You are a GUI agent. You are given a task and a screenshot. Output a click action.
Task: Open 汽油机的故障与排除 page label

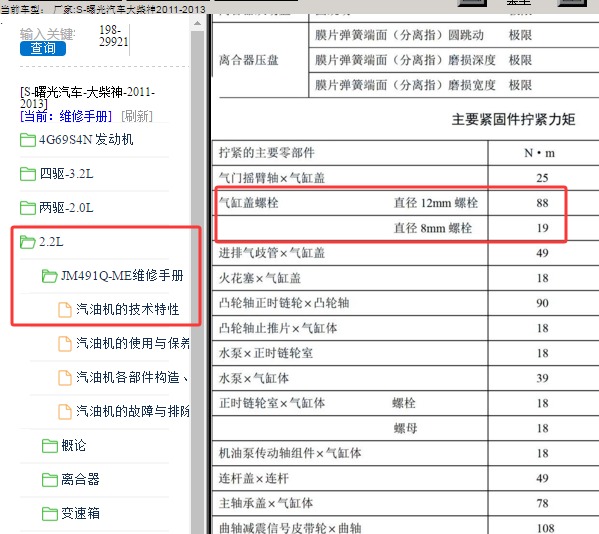[133, 412]
